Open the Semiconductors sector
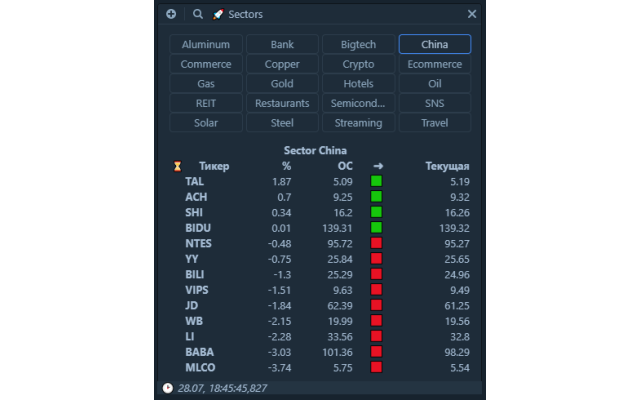The height and width of the screenshot is (400, 640). point(359,103)
